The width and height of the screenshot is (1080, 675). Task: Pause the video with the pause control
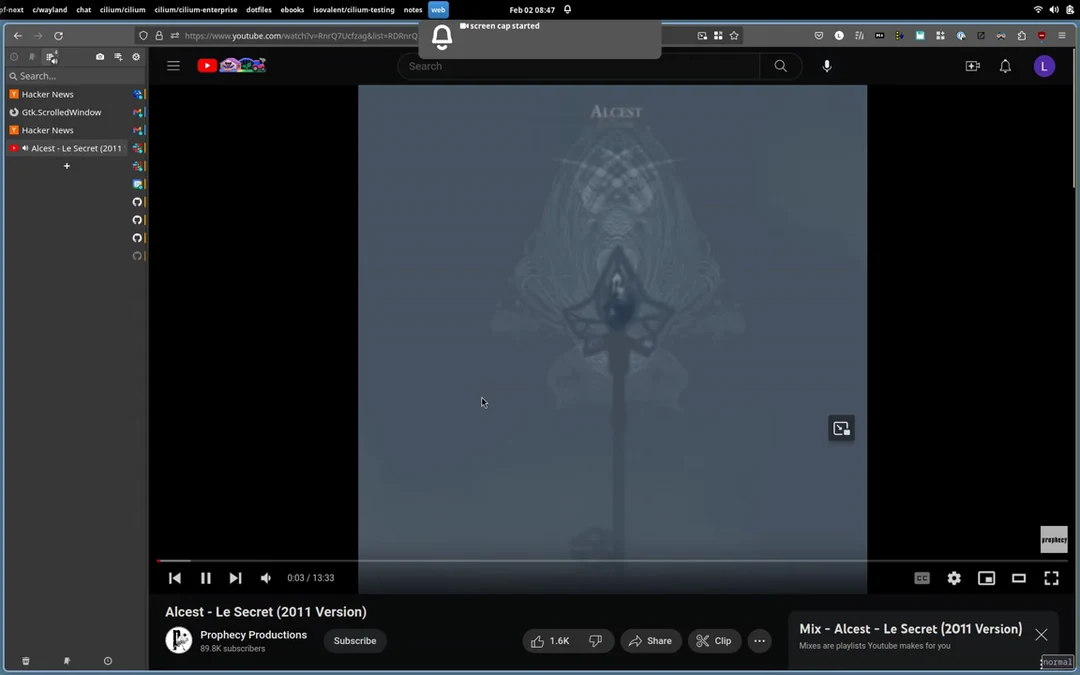[x=205, y=578]
